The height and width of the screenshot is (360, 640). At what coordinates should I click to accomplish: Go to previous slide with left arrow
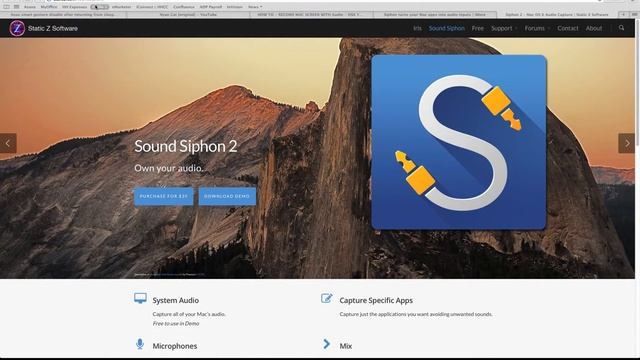[8, 143]
